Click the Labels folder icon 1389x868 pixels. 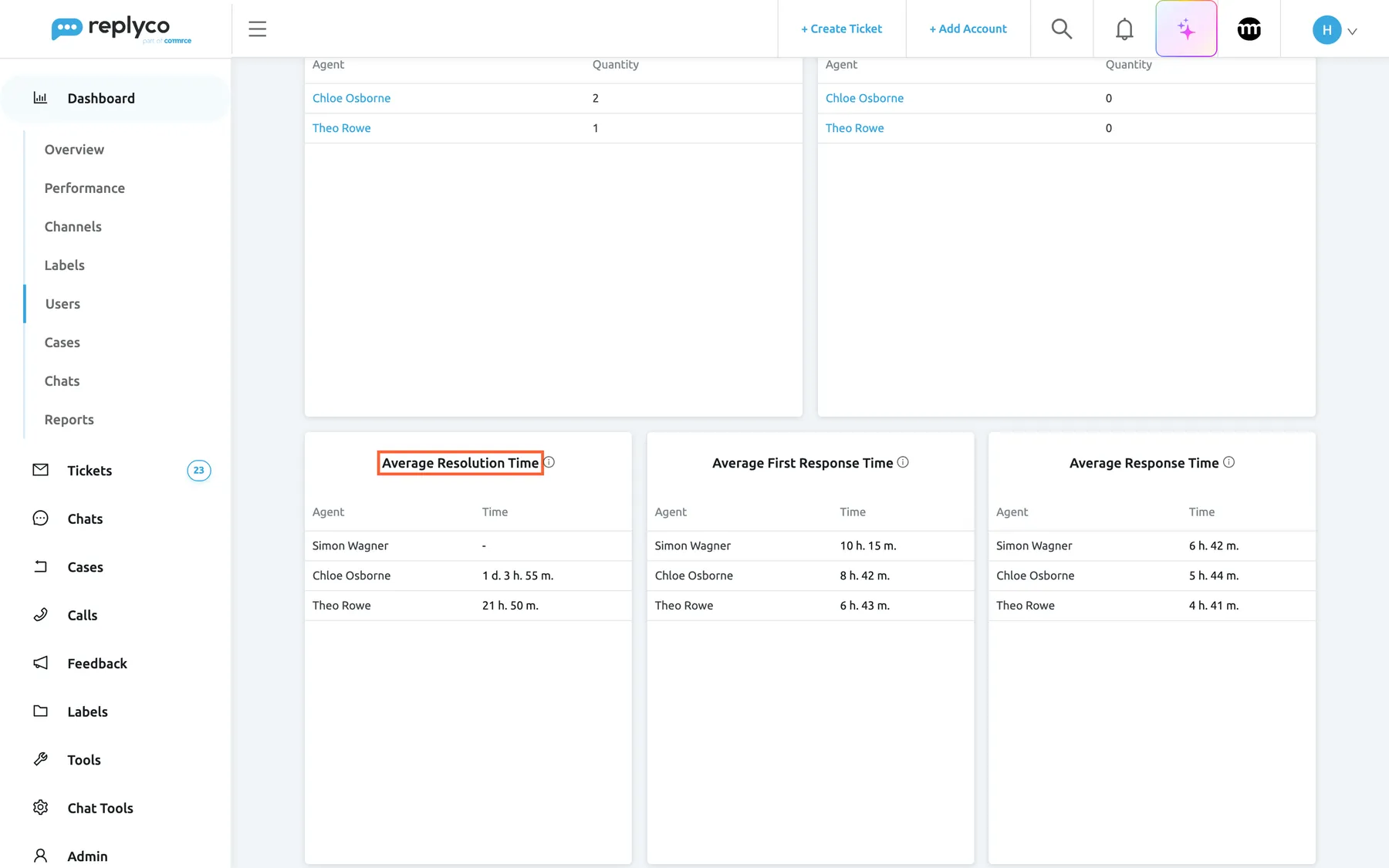40,711
